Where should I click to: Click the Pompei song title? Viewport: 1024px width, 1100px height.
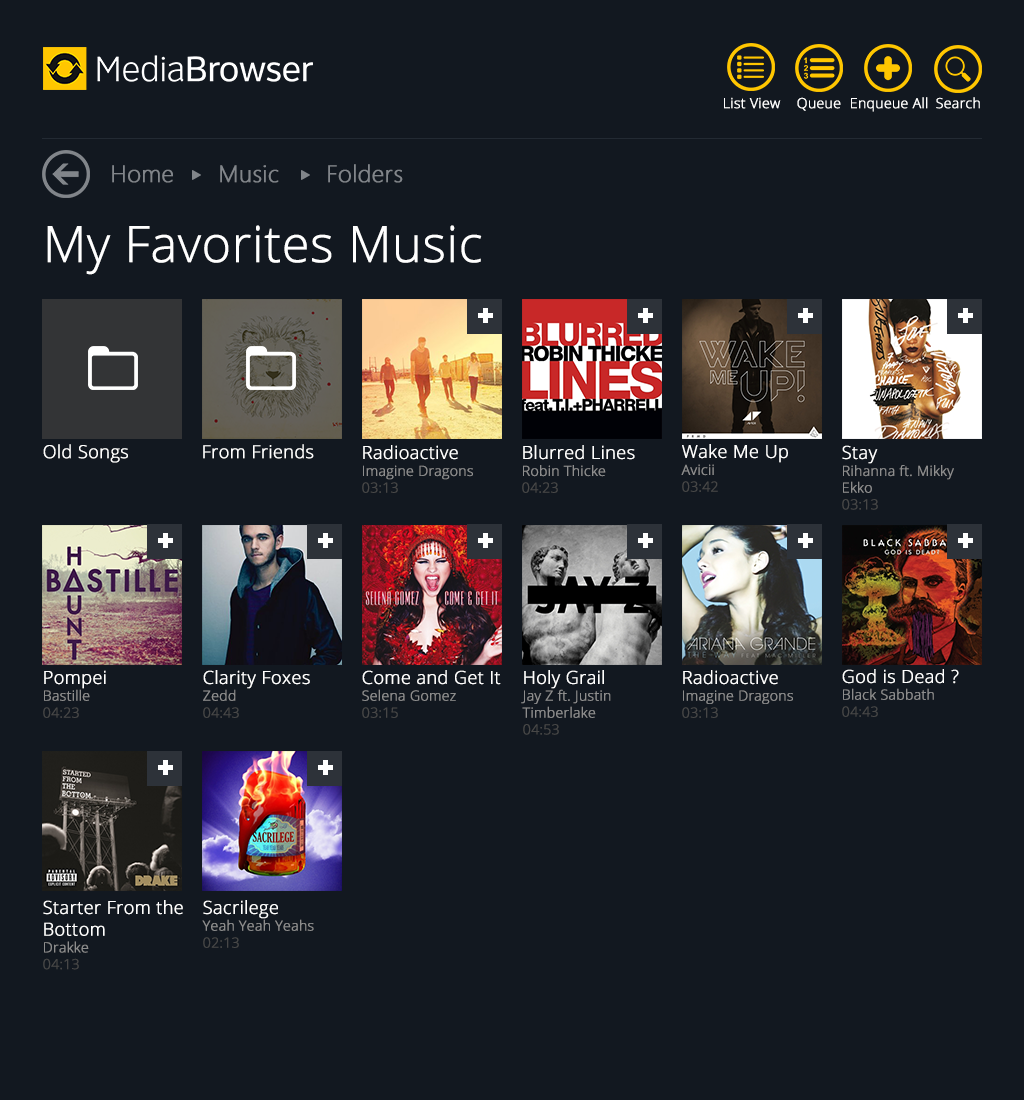coord(74,678)
